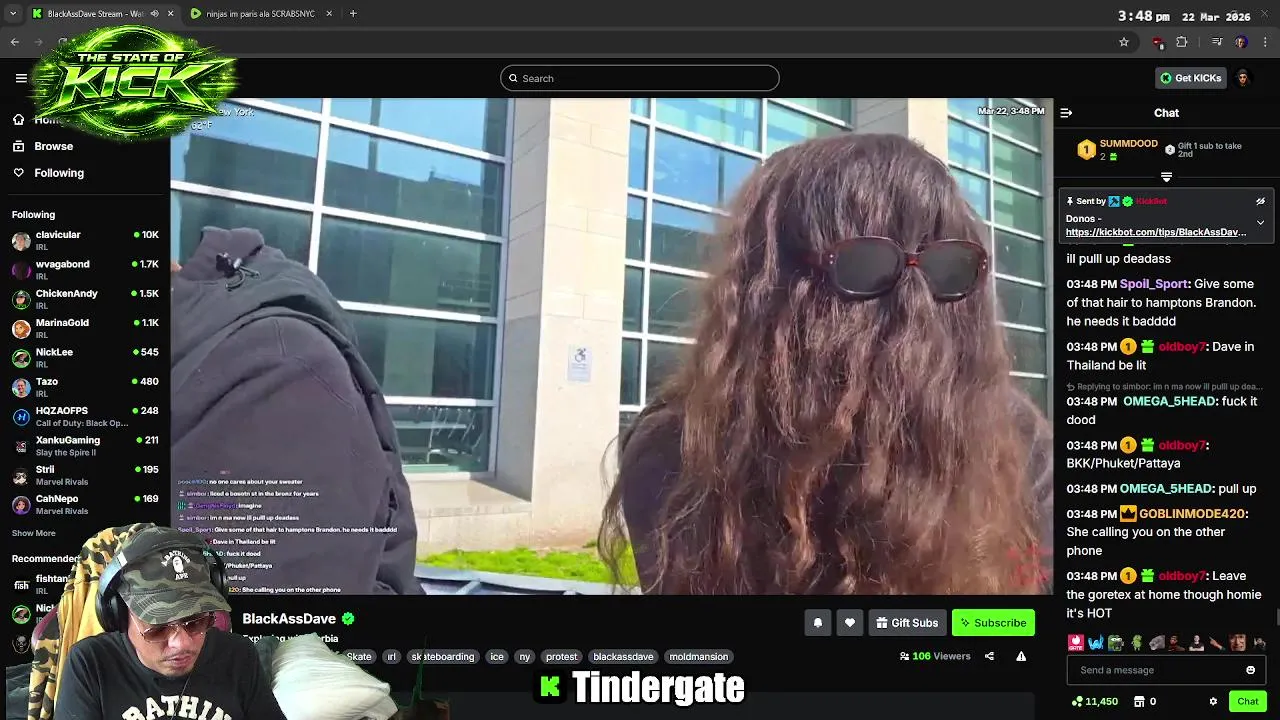Click the Get KICKs button
1280x720 pixels.
[x=1190, y=78]
